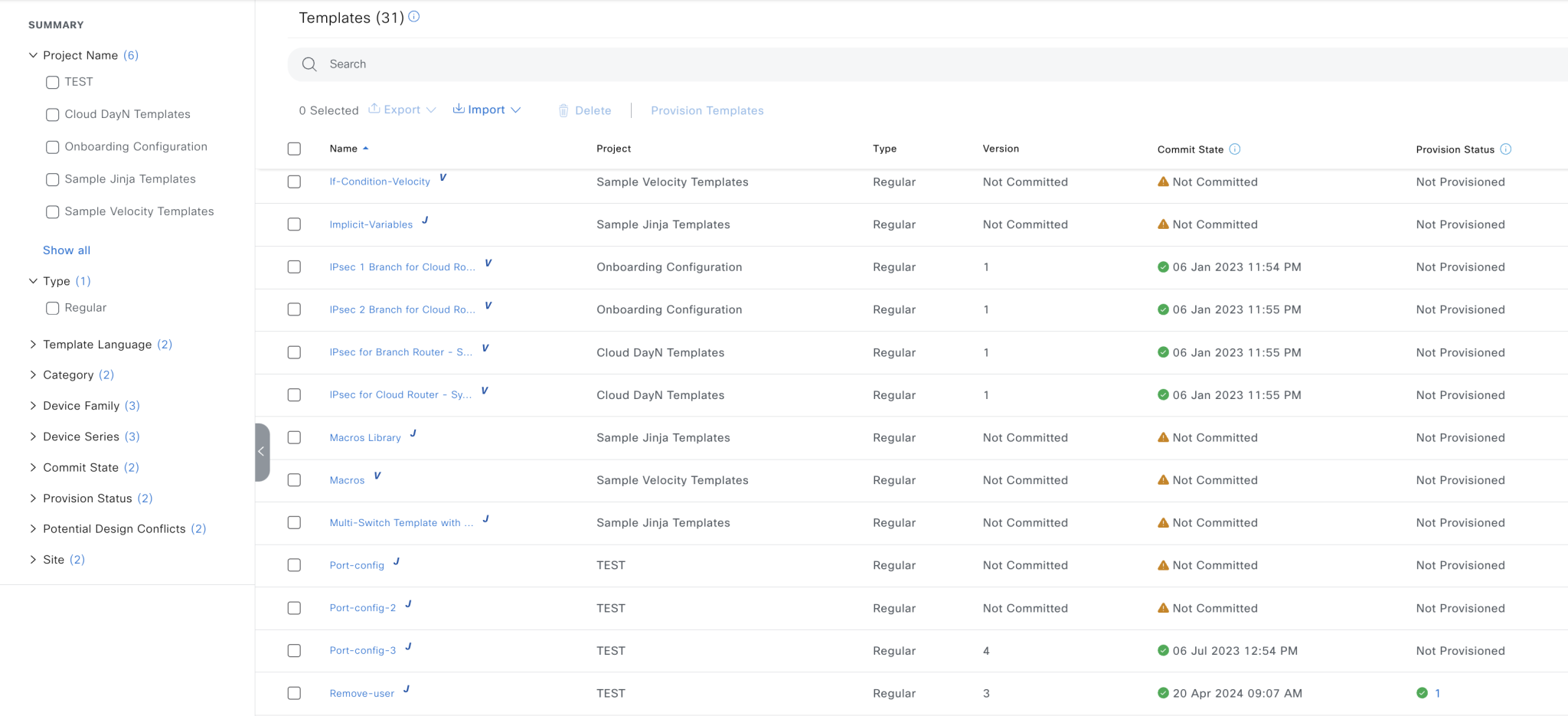This screenshot has height=716, width=1568.
Task: Click the search magnifier icon
Action: [x=309, y=64]
